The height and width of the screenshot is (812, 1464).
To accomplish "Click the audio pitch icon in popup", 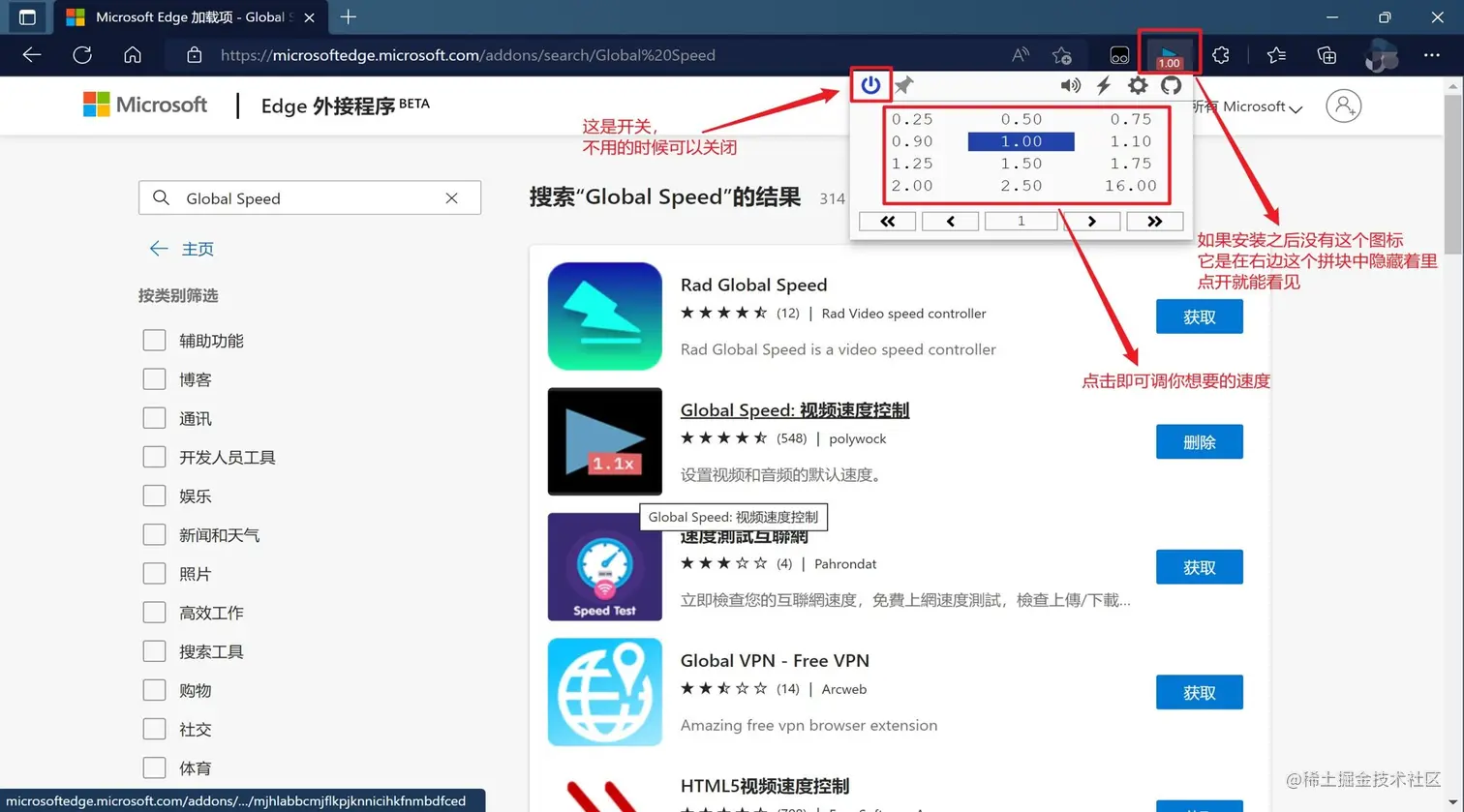I will tap(1071, 85).
